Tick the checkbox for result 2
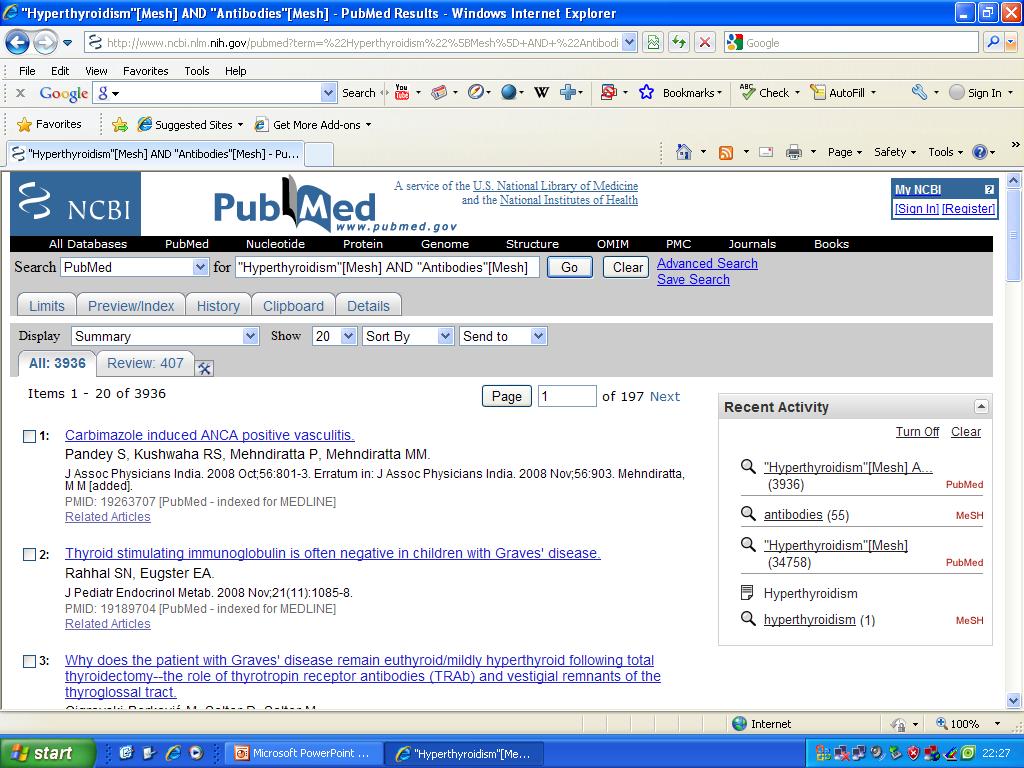Screen dimensions: 1024x768 coord(29,554)
